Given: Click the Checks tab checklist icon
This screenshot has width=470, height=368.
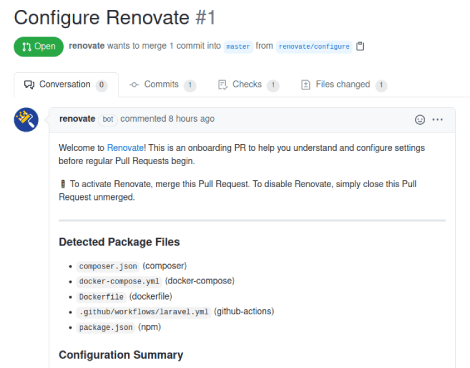Looking at the screenshot, I should tap(223, 85).
